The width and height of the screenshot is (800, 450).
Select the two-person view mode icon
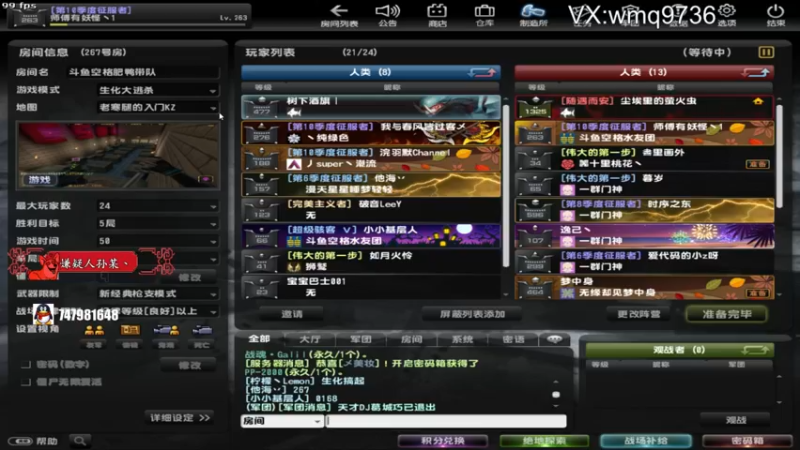click(x=94, y=330)
